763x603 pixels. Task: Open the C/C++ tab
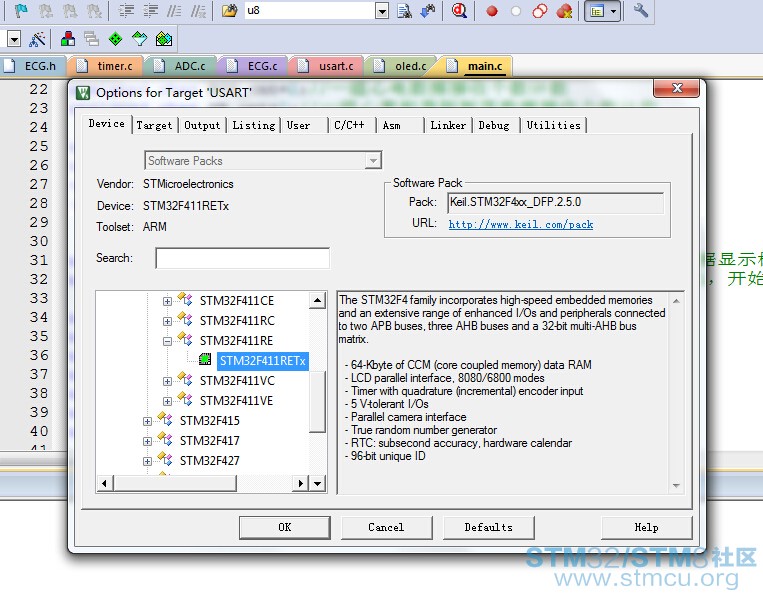point(349,126)
